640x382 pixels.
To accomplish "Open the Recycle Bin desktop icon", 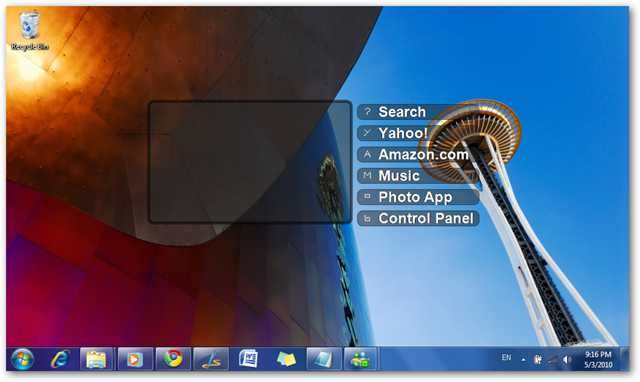I will pyautogui.click(x=29, y=31).
